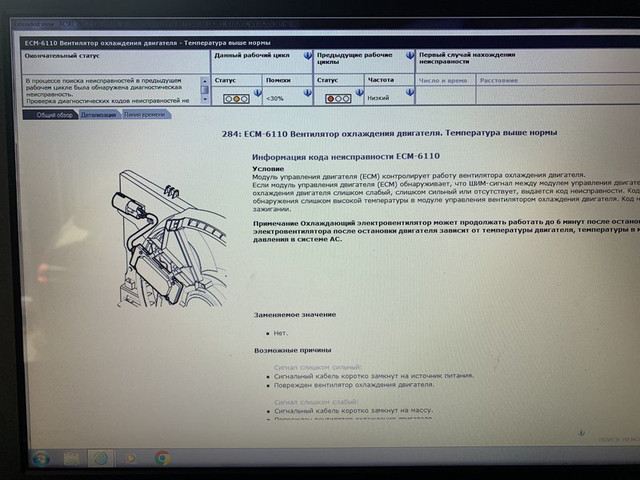Click first Поврежден вентилятор охлаждения двигателя bullet
The height and width of the screenshot is (480, 640).
pyautogui.click(x=354, y=384)
